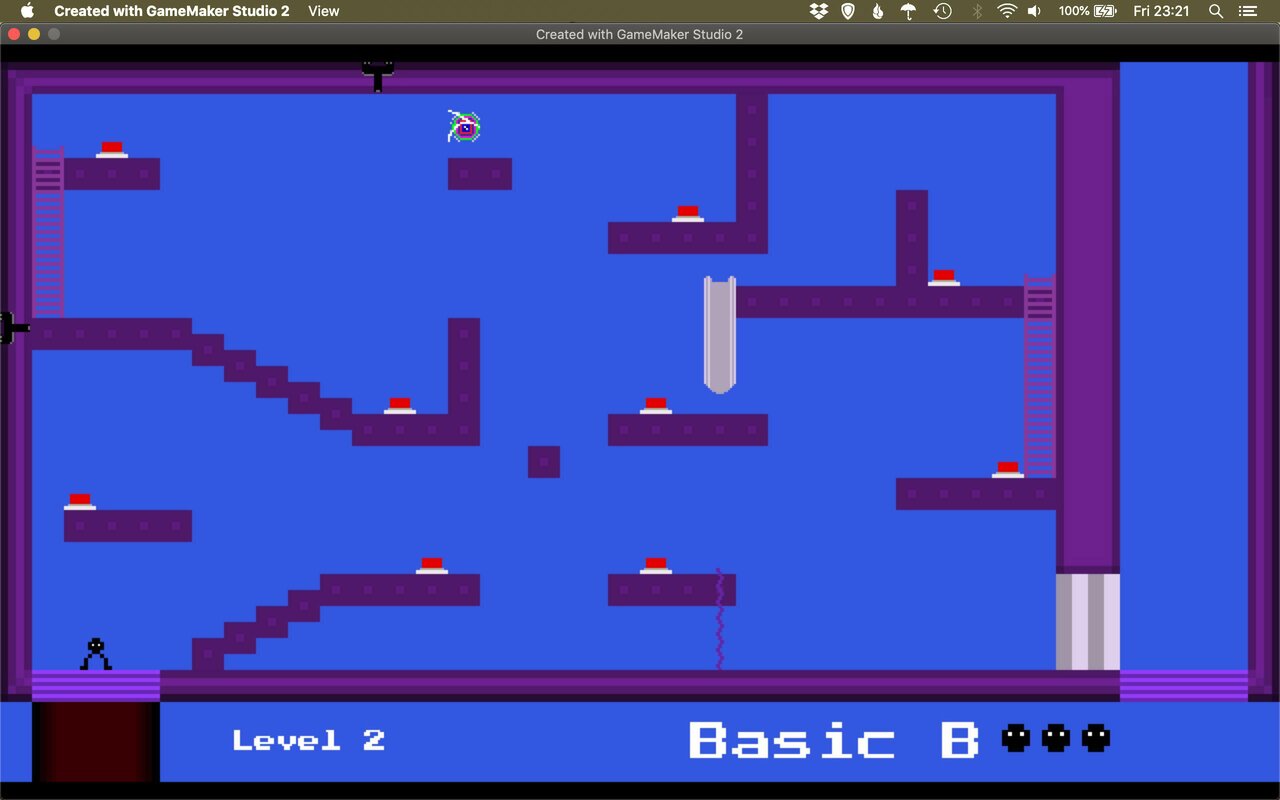Click the red button on the lower-left isolated platform
This screenshot has height=800, width=1280.
[x=80, y=502]
